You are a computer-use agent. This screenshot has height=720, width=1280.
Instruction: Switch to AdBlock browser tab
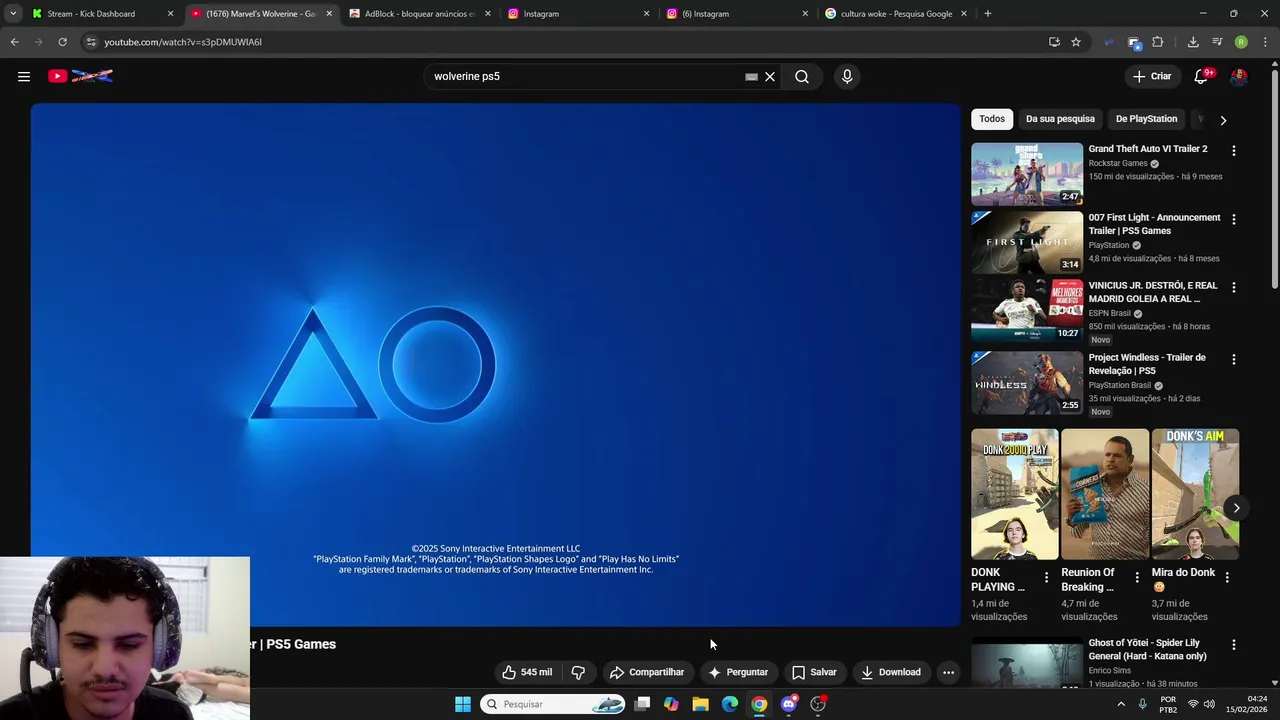point(419,14)
